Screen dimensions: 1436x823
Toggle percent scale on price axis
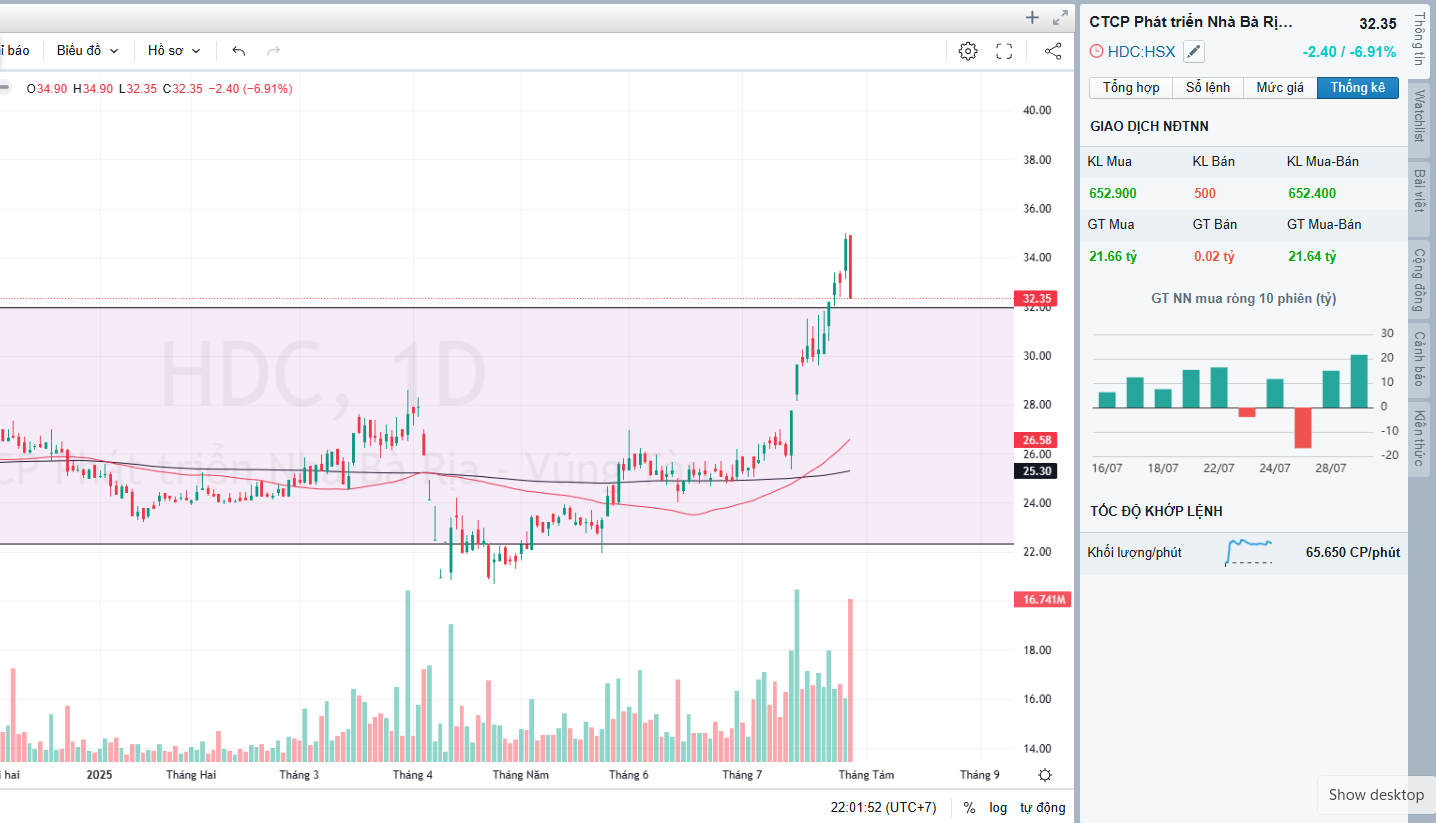[969, 808]
